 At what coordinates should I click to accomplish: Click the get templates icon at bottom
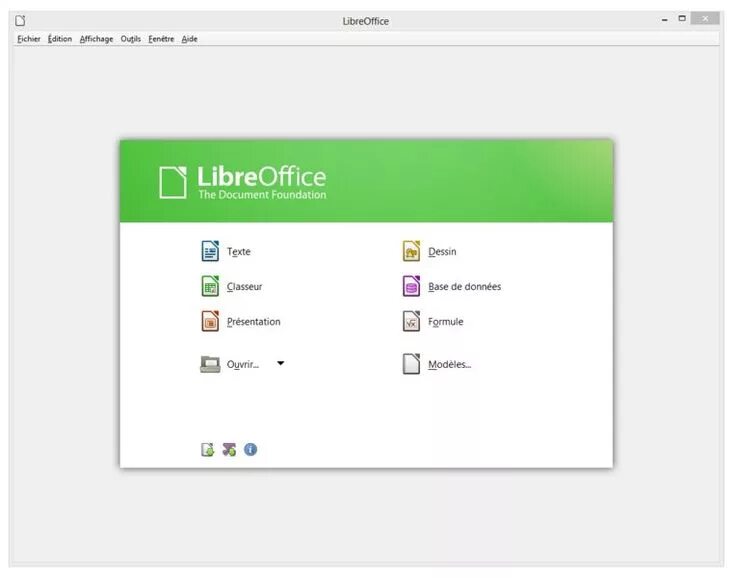(x=207, y=449)
